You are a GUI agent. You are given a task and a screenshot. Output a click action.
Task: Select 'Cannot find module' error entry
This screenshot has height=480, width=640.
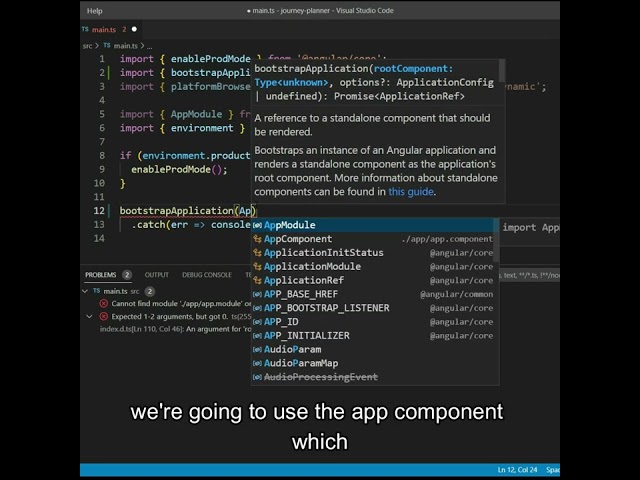(181, 304)
